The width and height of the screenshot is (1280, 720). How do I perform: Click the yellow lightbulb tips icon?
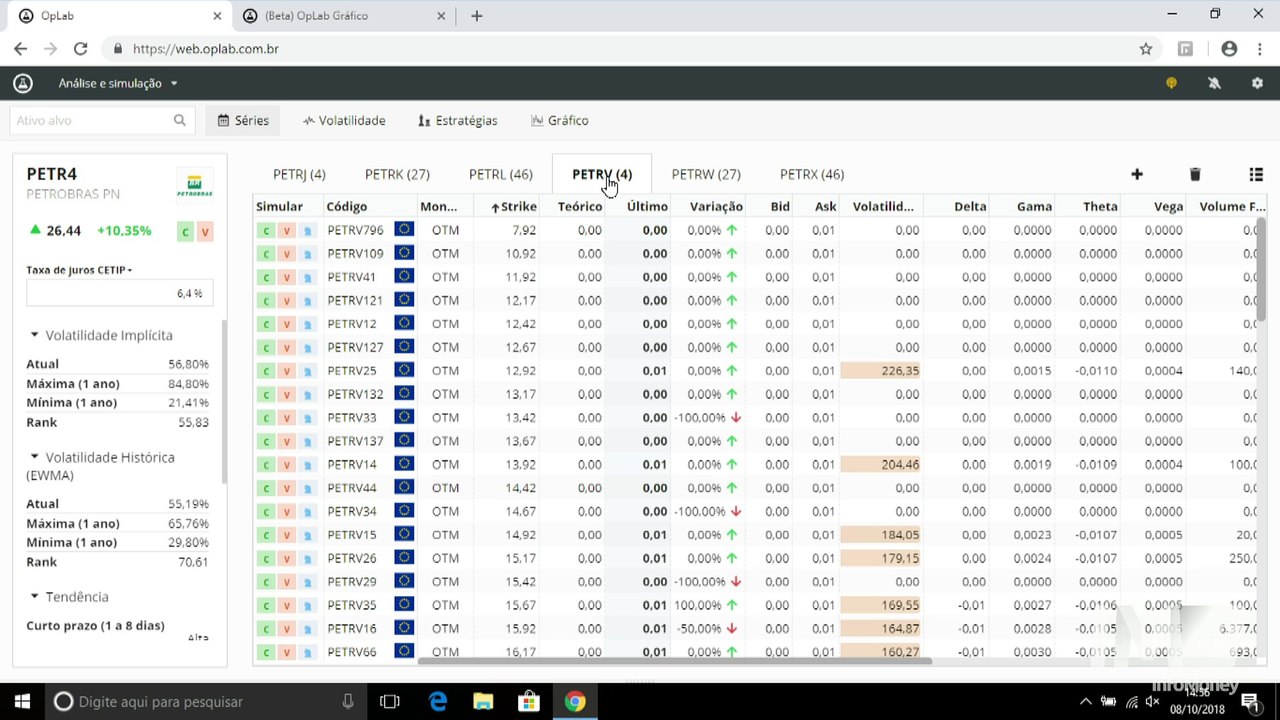1171,83
